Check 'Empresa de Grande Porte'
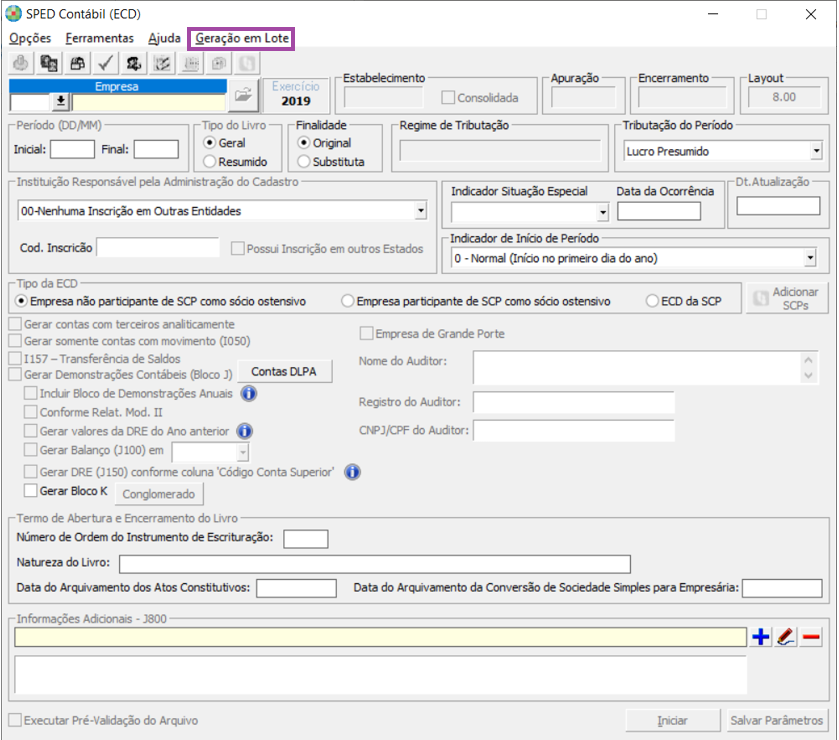Image resolution: width=839 pixels, height=740 pixels. (367, 334)
